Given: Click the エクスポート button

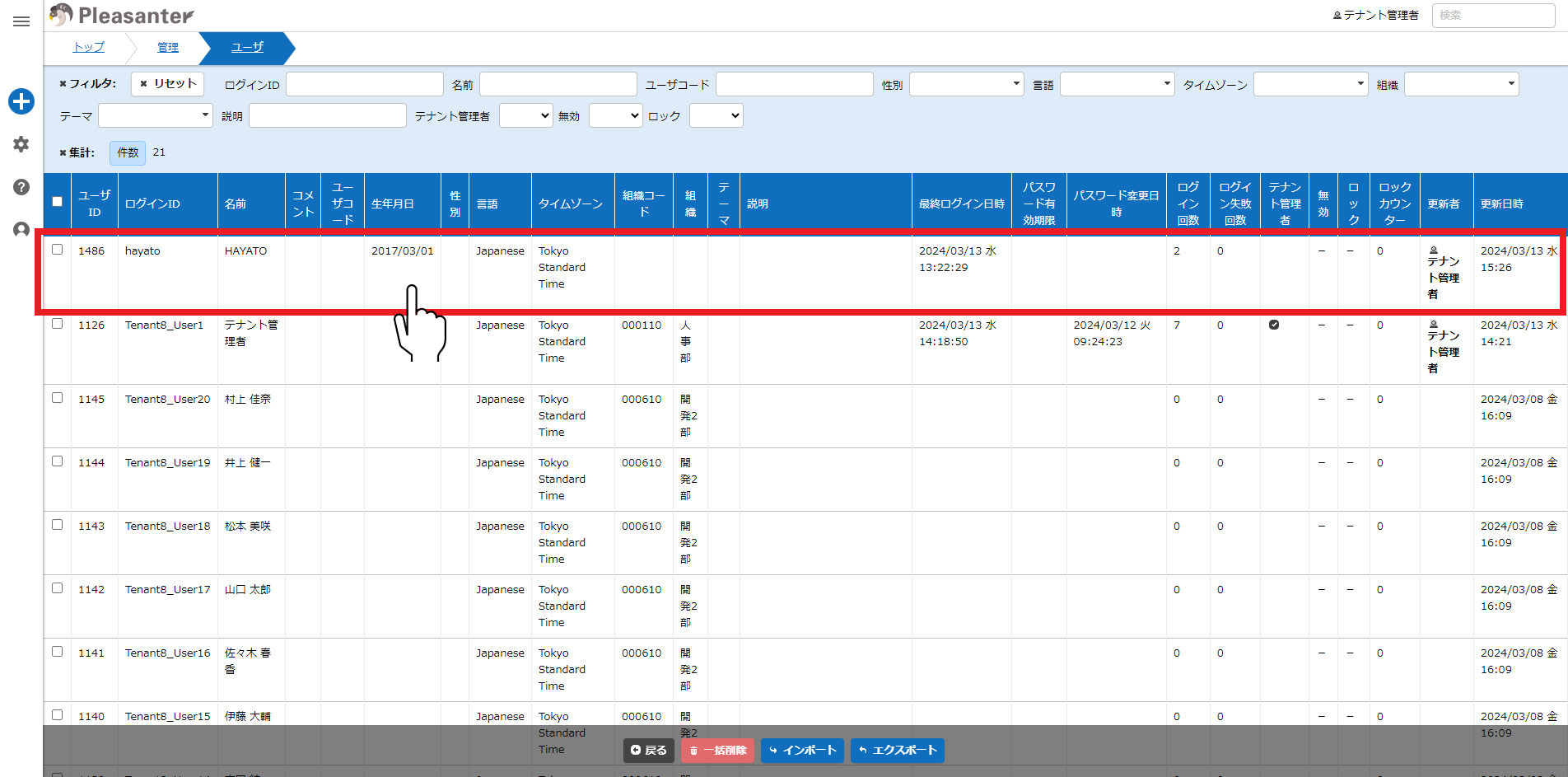Looking at the screenshot, I should pos(897,750).
